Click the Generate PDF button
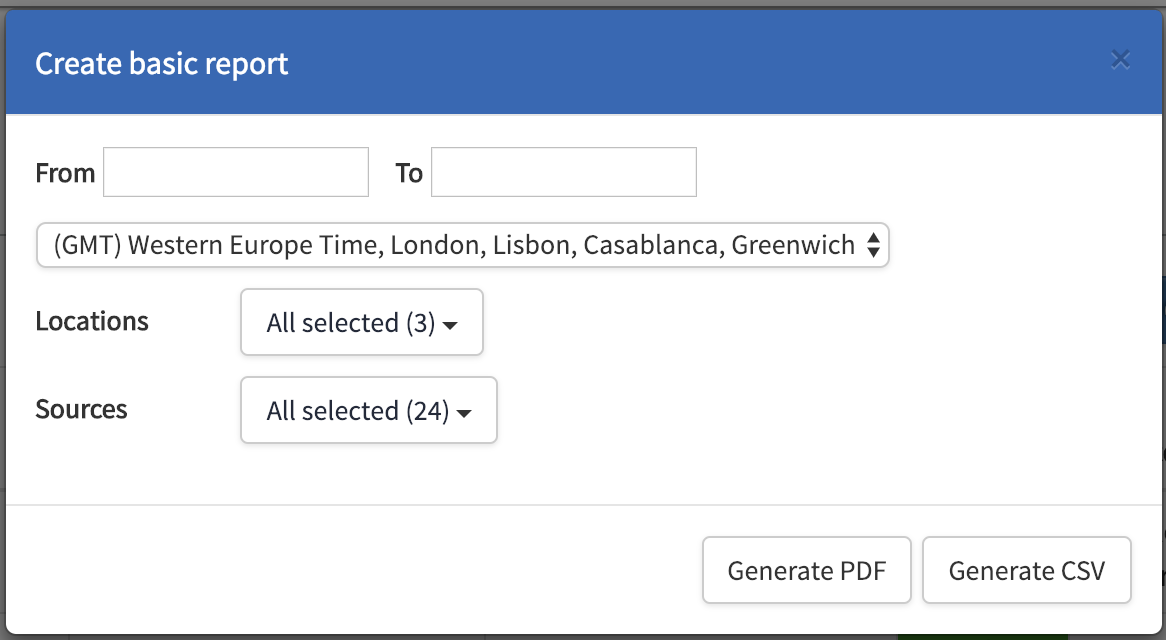Viewport: 1166px width, 640px height. click(806, 570)
